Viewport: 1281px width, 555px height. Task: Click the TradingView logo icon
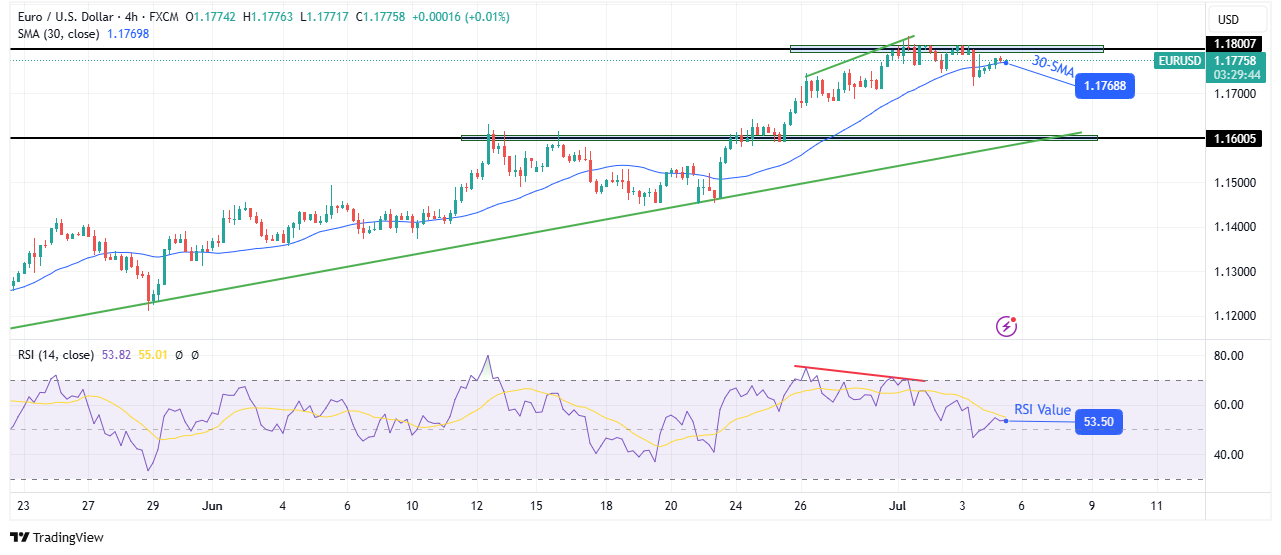click(21, 537)
